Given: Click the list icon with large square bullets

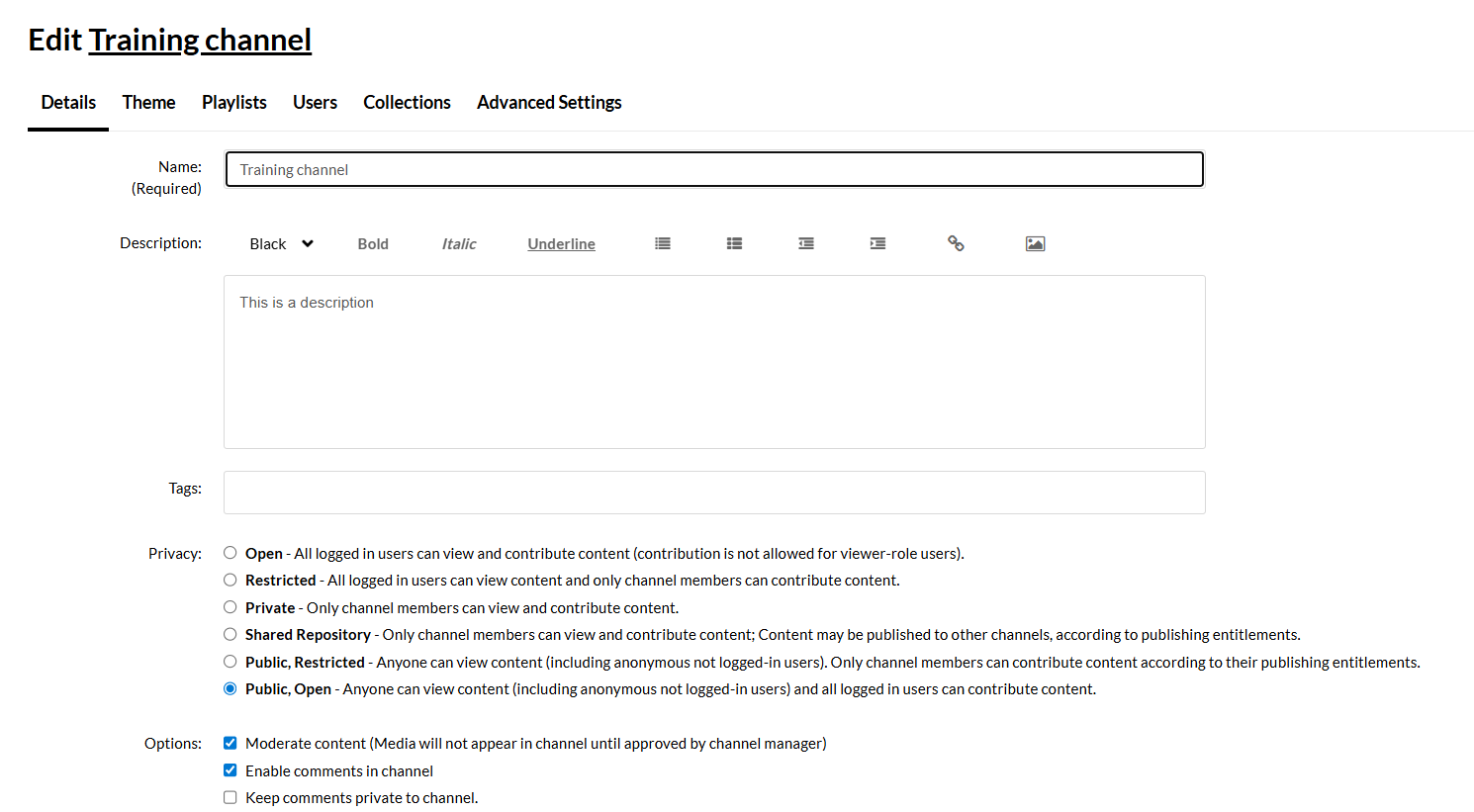Looking at the screenshot, I should (x=734, y=243).
